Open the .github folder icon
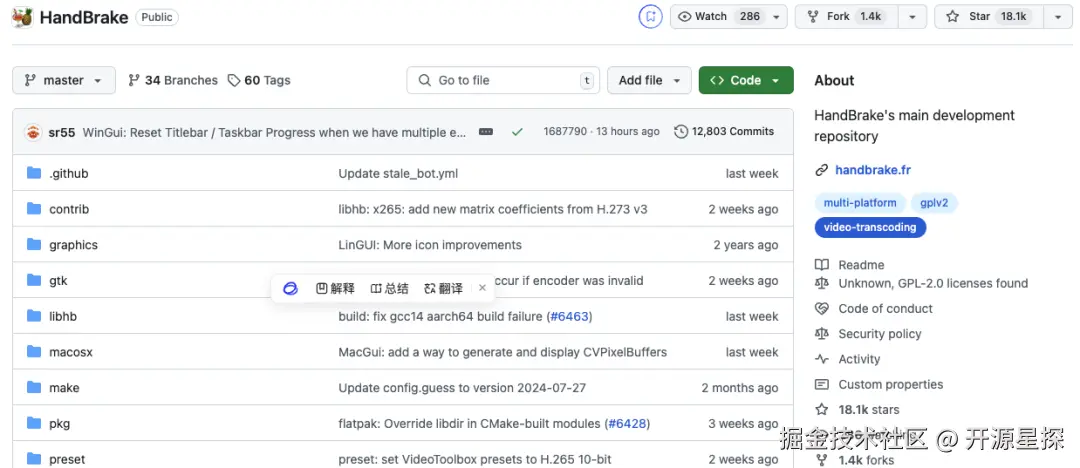1080x468 pixels. [34, 173]
